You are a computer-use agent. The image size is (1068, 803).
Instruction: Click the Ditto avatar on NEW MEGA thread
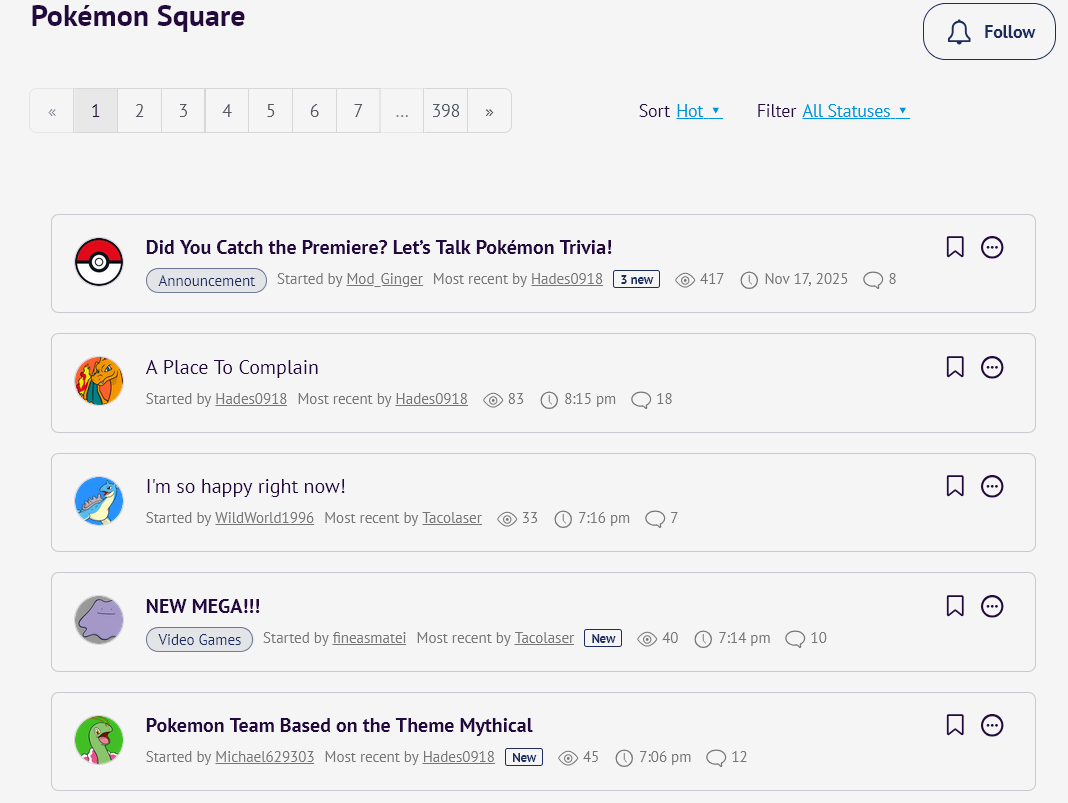(x=99, y=620)
